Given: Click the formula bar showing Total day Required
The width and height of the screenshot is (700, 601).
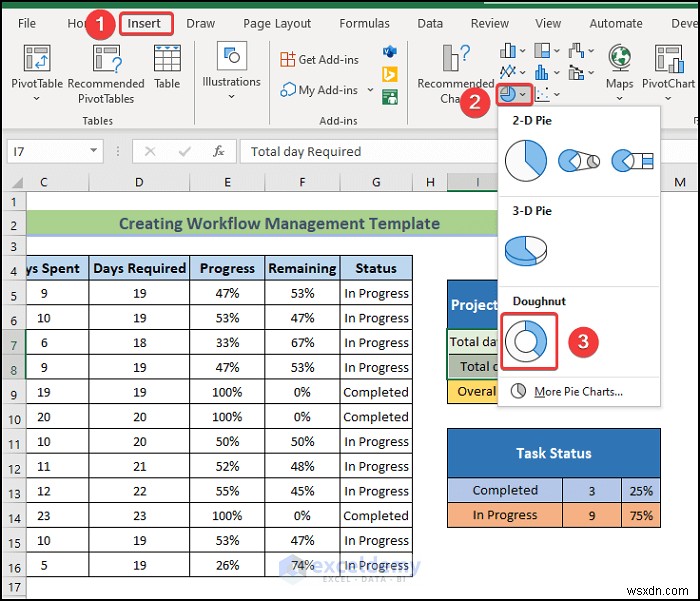Looking at the screenshot, I should [x=369, y=151].
